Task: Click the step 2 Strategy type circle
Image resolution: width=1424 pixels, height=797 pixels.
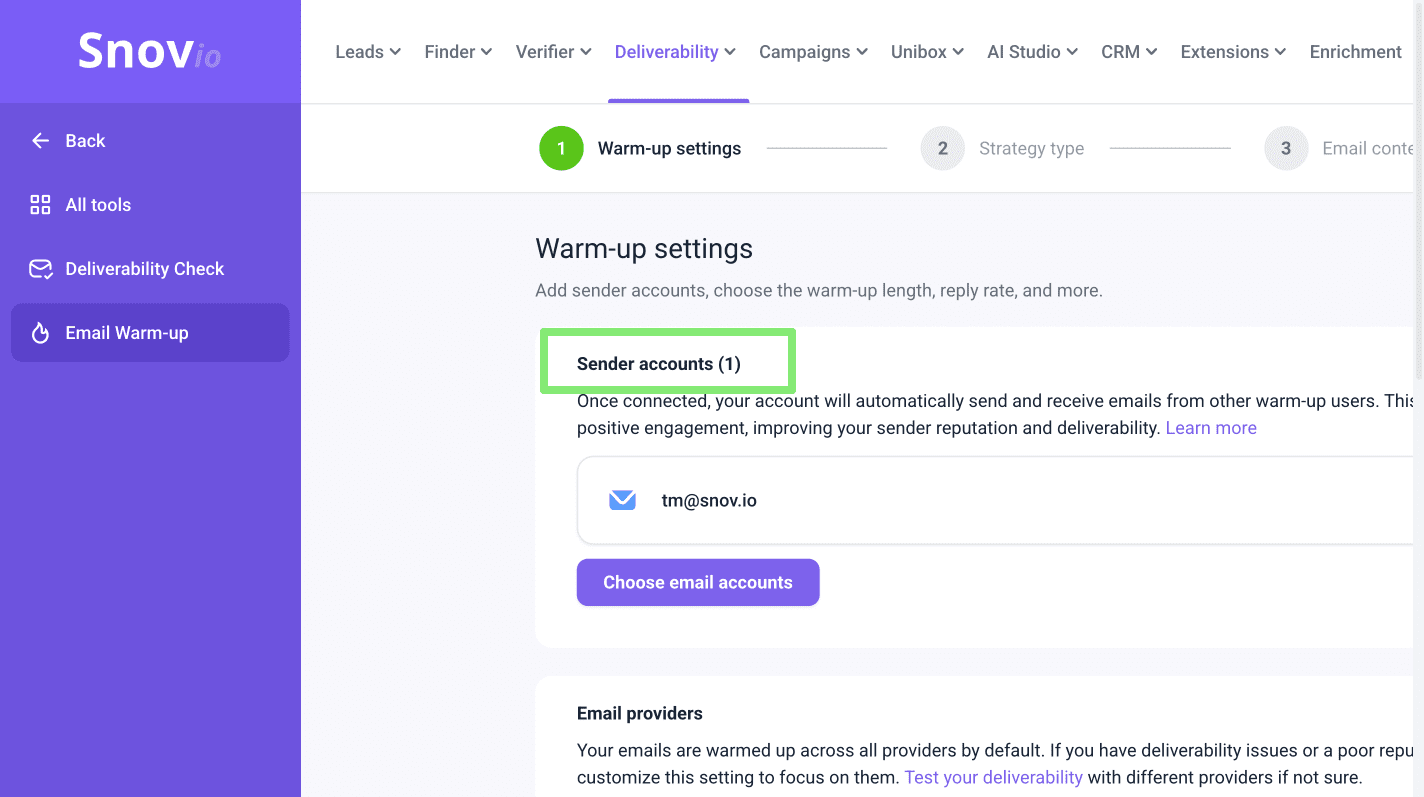Action: (942, 149)
